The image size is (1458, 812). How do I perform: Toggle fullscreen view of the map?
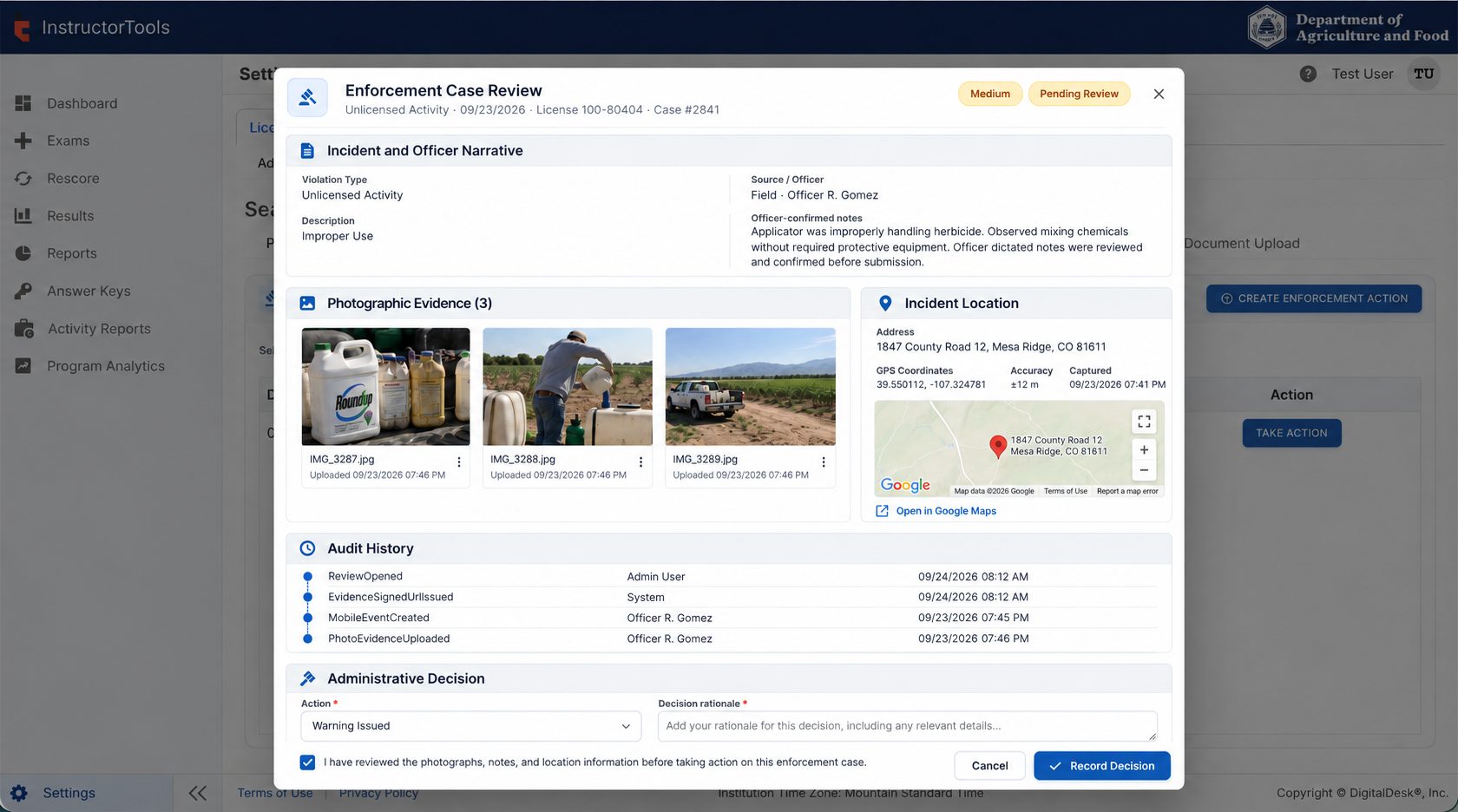click(x=1144, y=422)
